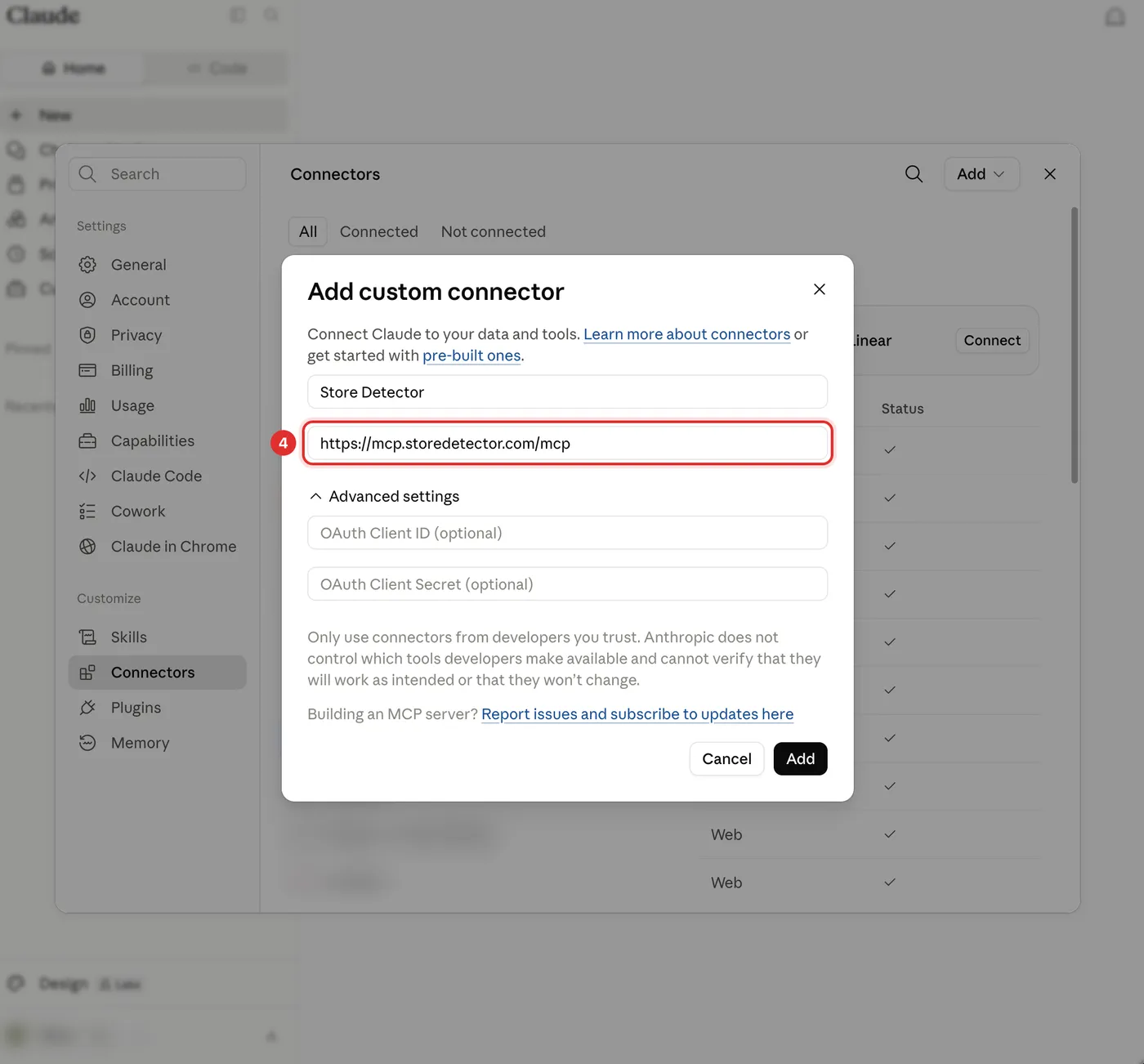Open Usage settings
The image size is (1144, 1064).
[158, 405]
